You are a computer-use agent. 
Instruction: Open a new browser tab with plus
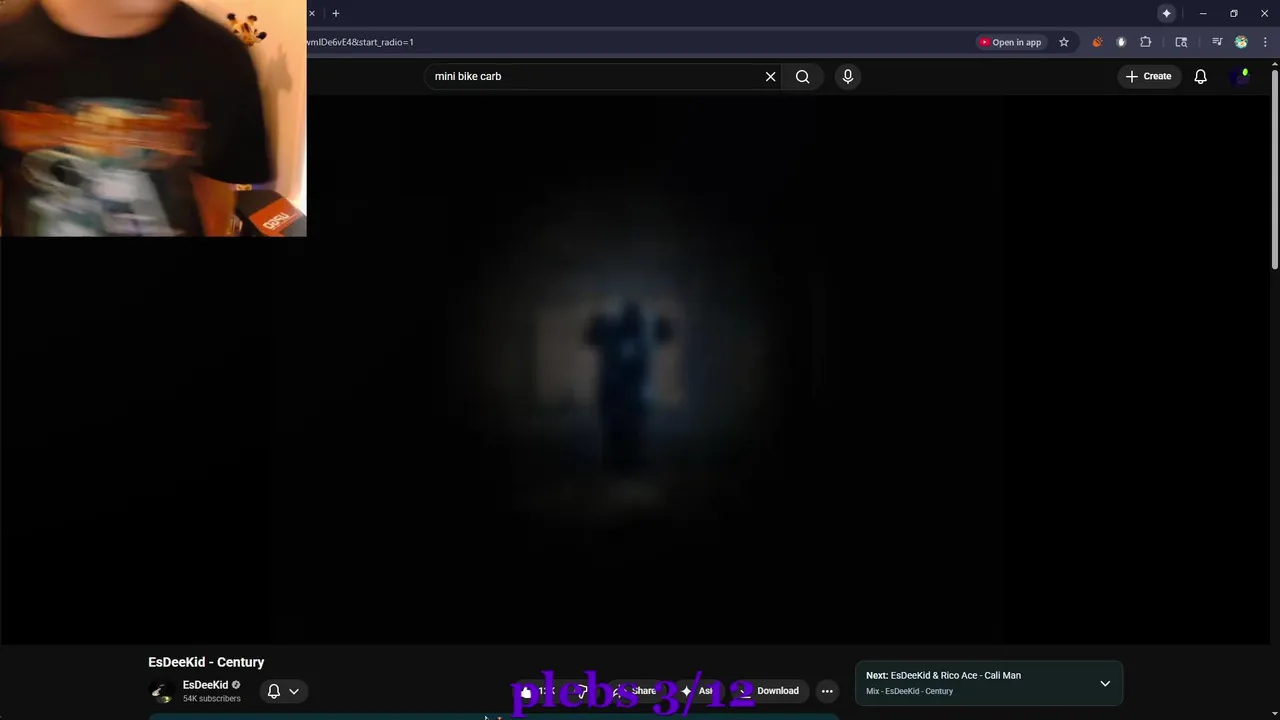[x=336, y=13]
